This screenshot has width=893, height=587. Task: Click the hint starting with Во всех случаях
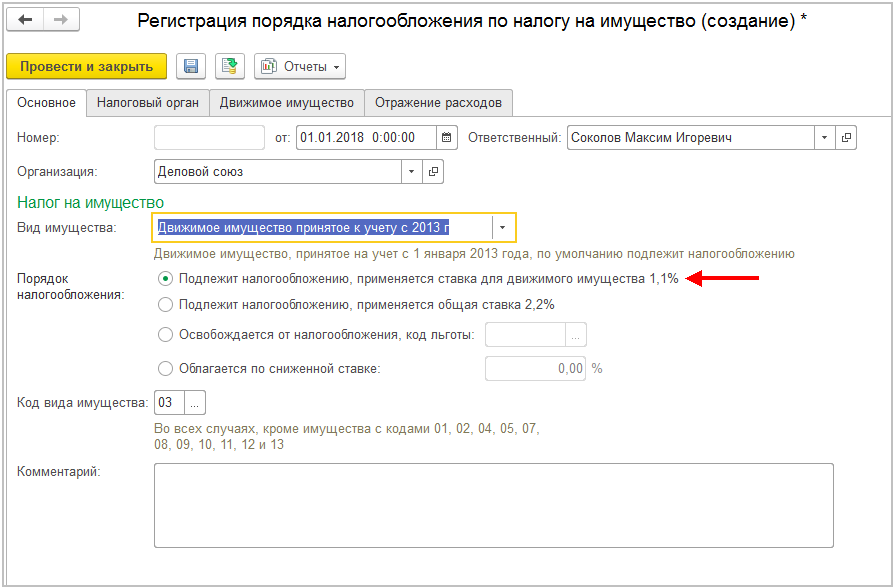point(347,436)
